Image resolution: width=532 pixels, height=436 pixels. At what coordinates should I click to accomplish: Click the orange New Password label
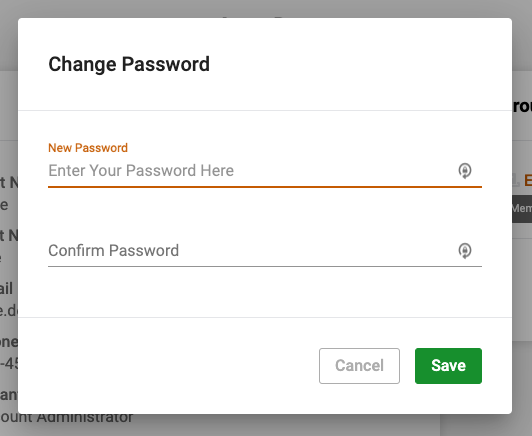click(88, 148)
